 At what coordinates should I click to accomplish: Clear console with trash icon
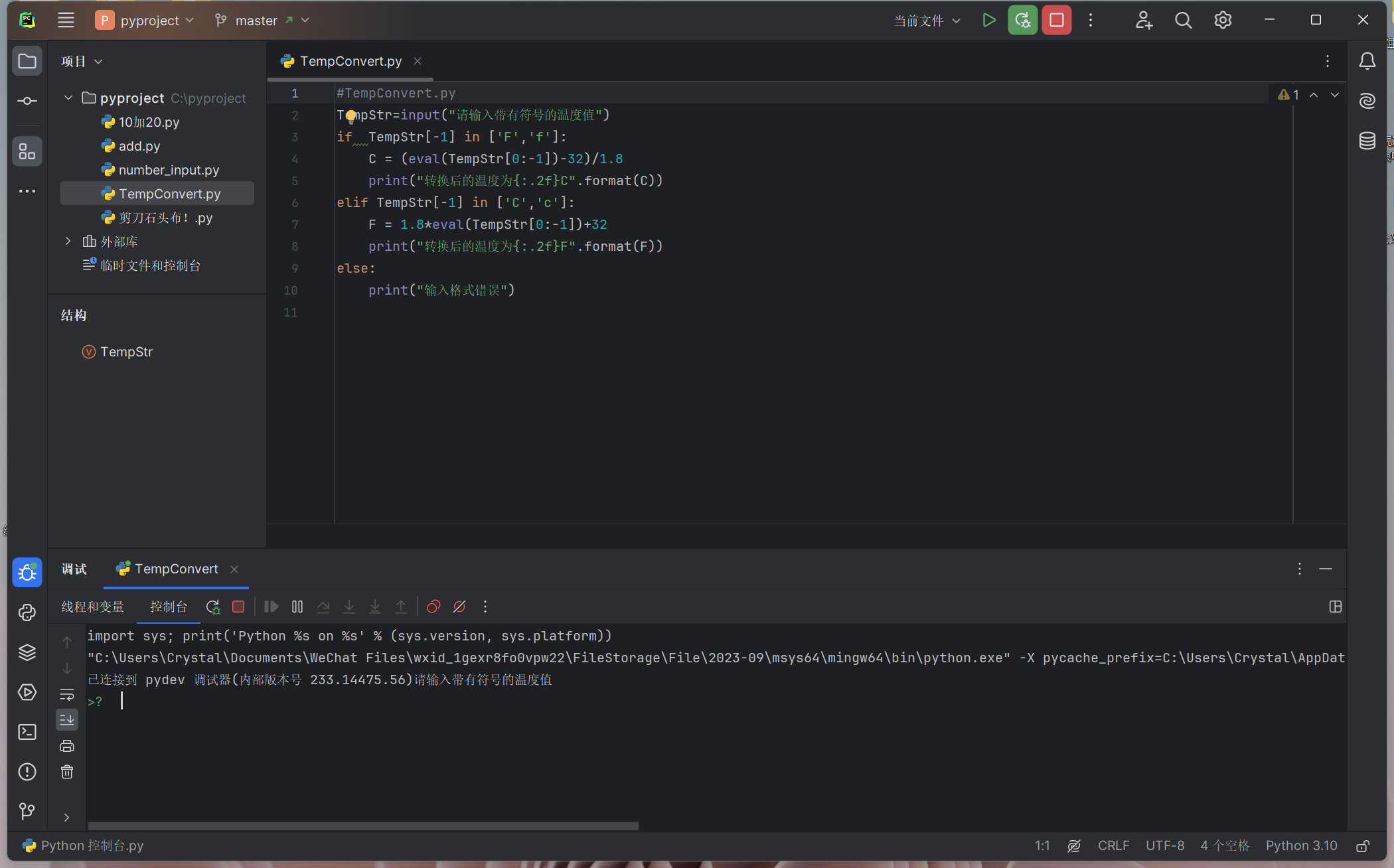pyautogui.click(x=67, y=772)
